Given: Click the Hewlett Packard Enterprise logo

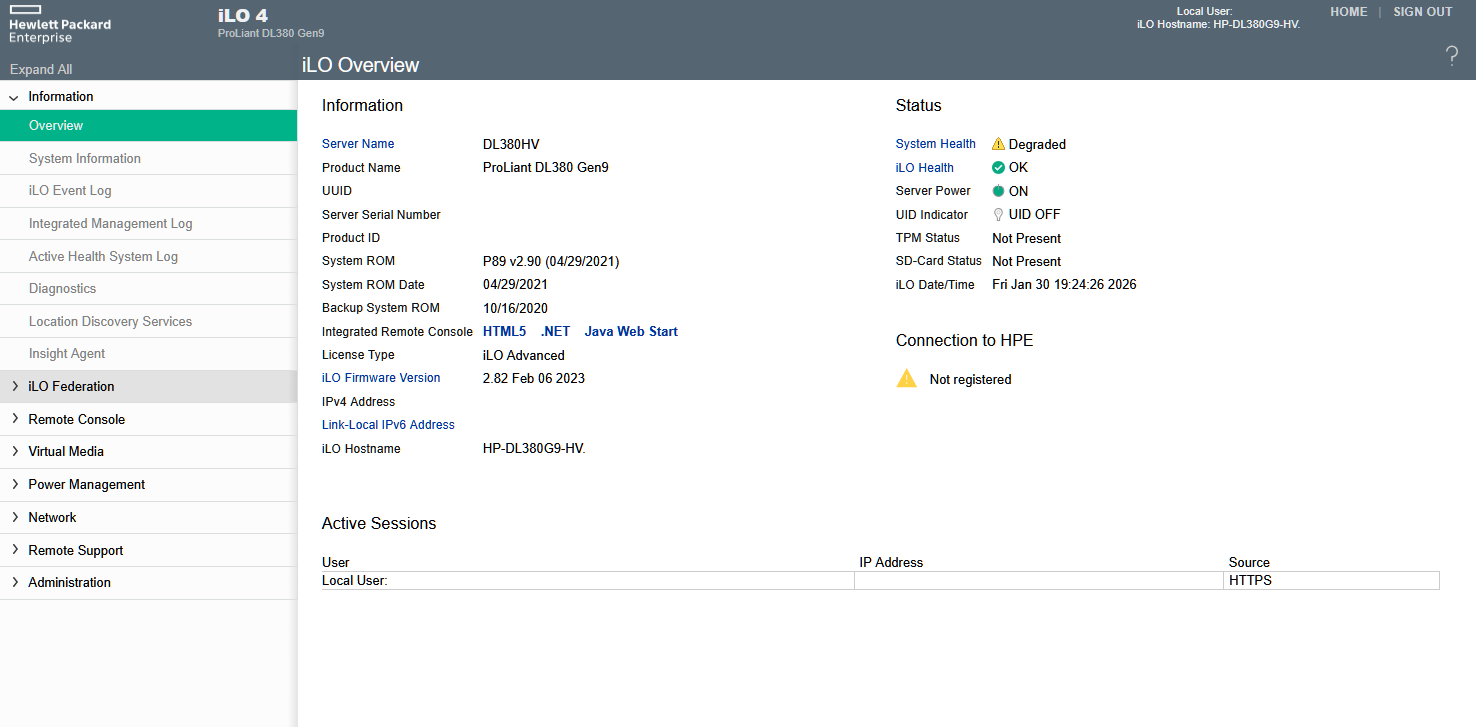Looking at the screenshot, I should 59,21.
